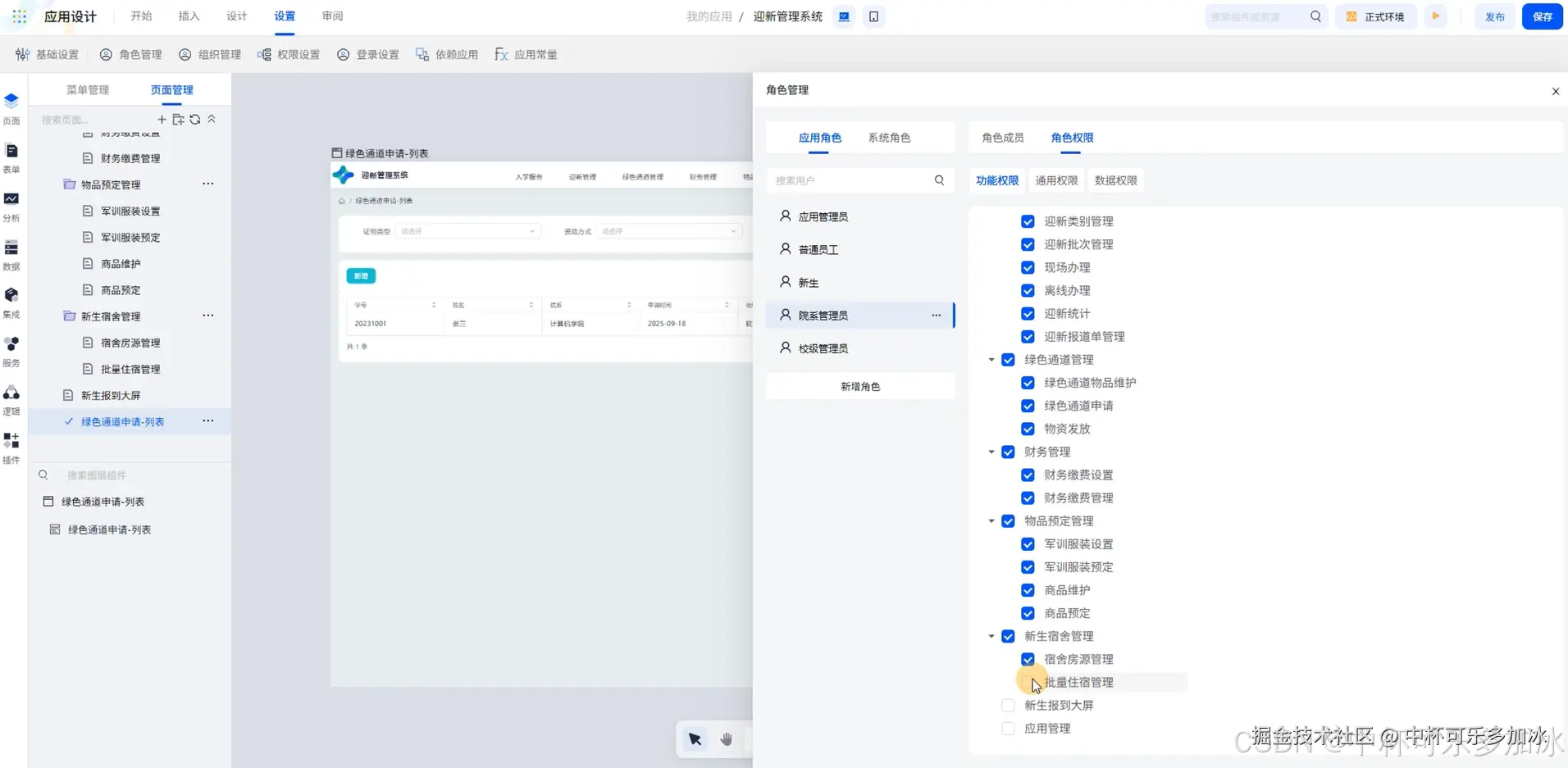1568x768 pixels.
Task: Switch to the 菜单管理 tab
Action: click(x=88, y=89)
